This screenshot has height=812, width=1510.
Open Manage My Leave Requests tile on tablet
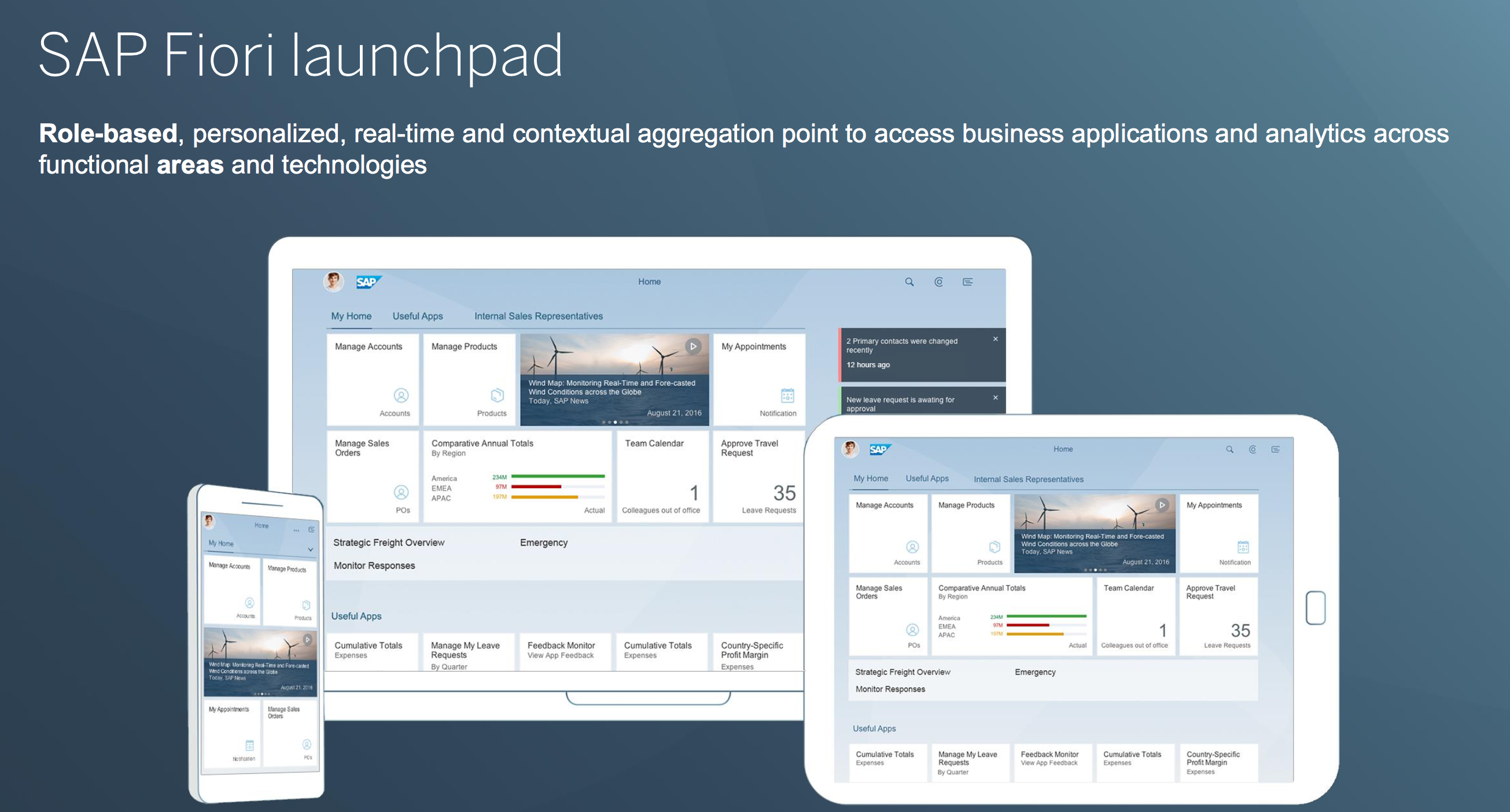970,763
